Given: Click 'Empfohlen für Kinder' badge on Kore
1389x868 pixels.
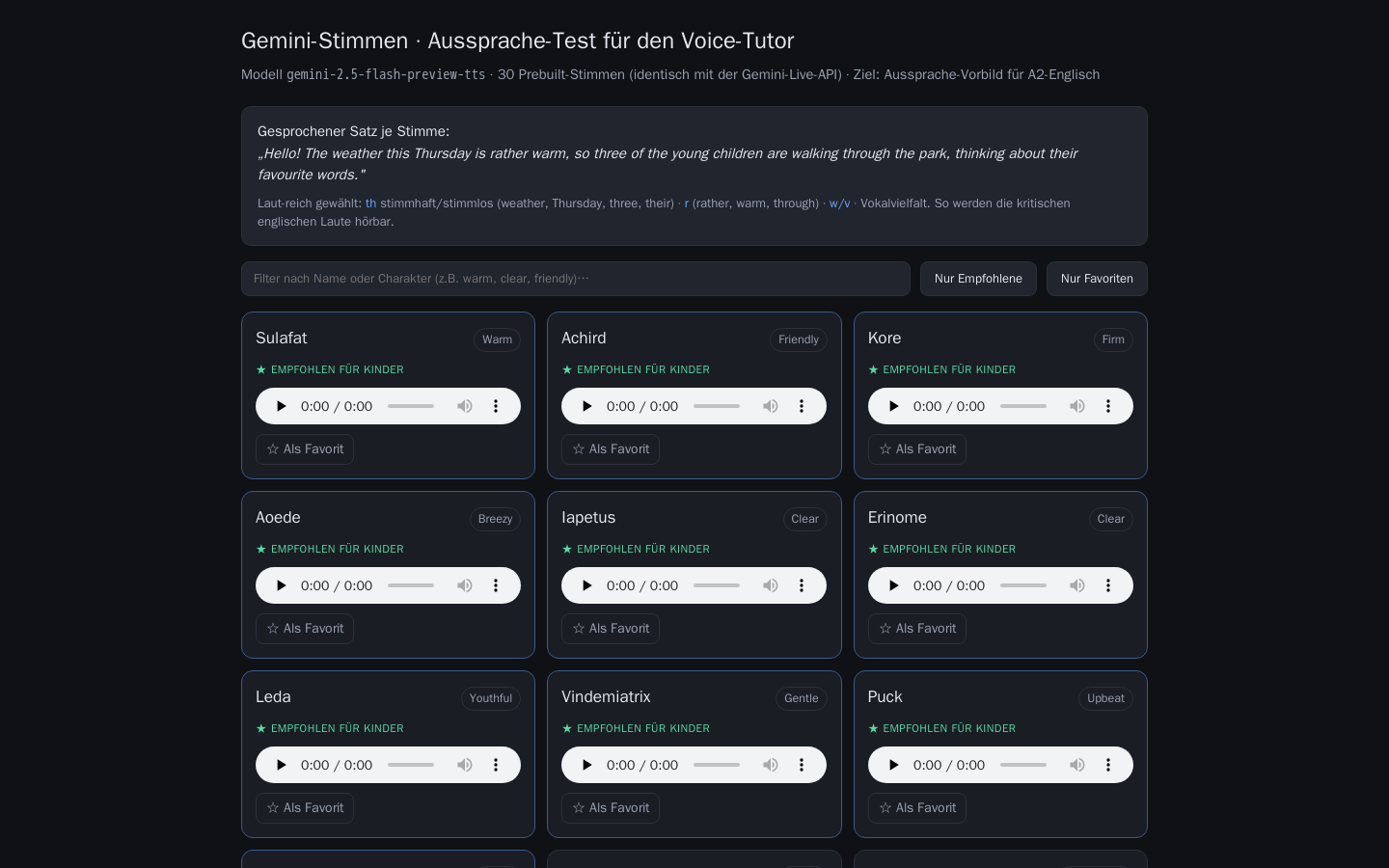Looking at the screenshot, I should tap(941, 369).
